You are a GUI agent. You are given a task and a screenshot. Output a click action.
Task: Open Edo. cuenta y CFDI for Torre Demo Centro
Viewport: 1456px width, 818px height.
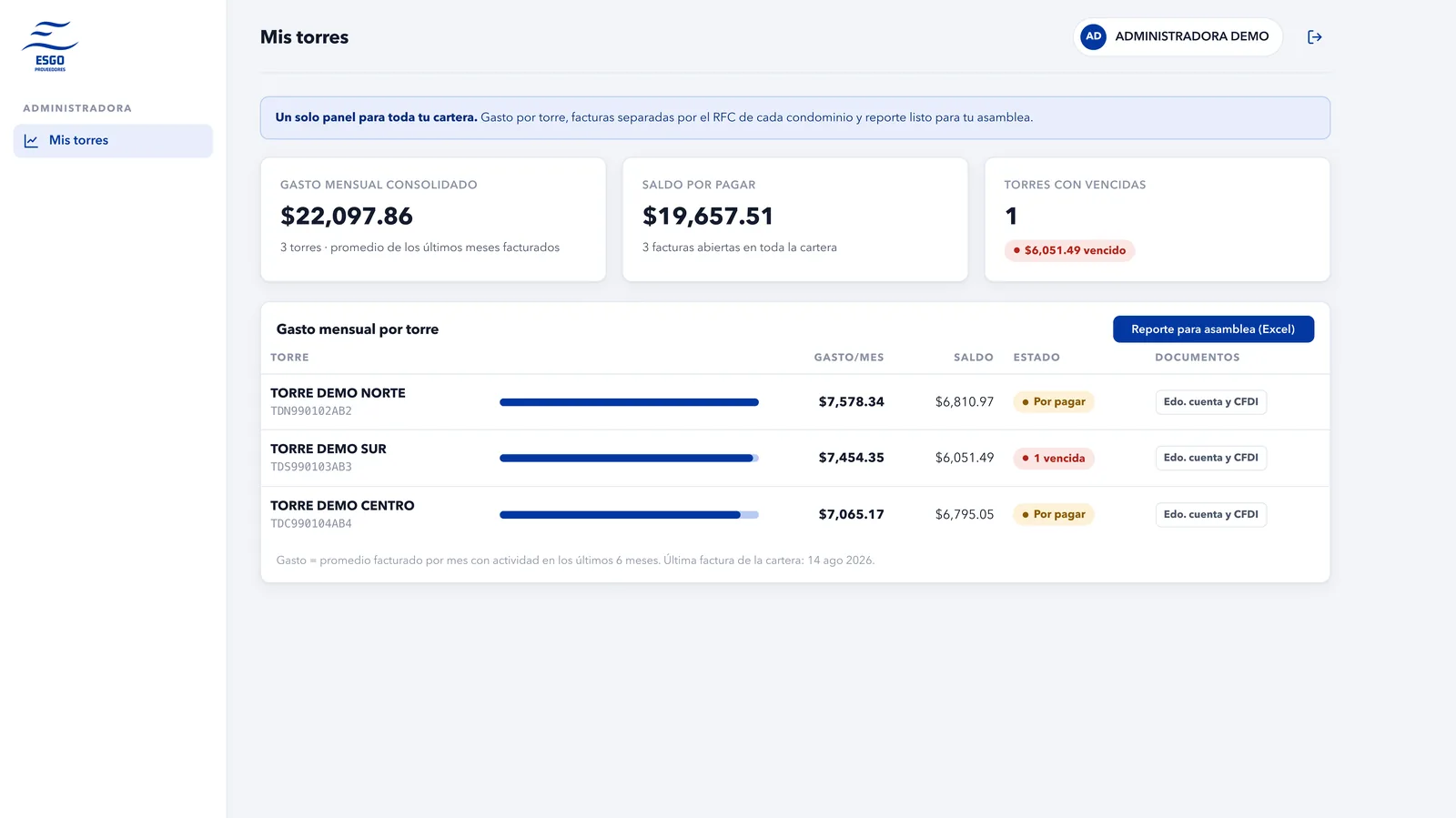(1210, 514)
